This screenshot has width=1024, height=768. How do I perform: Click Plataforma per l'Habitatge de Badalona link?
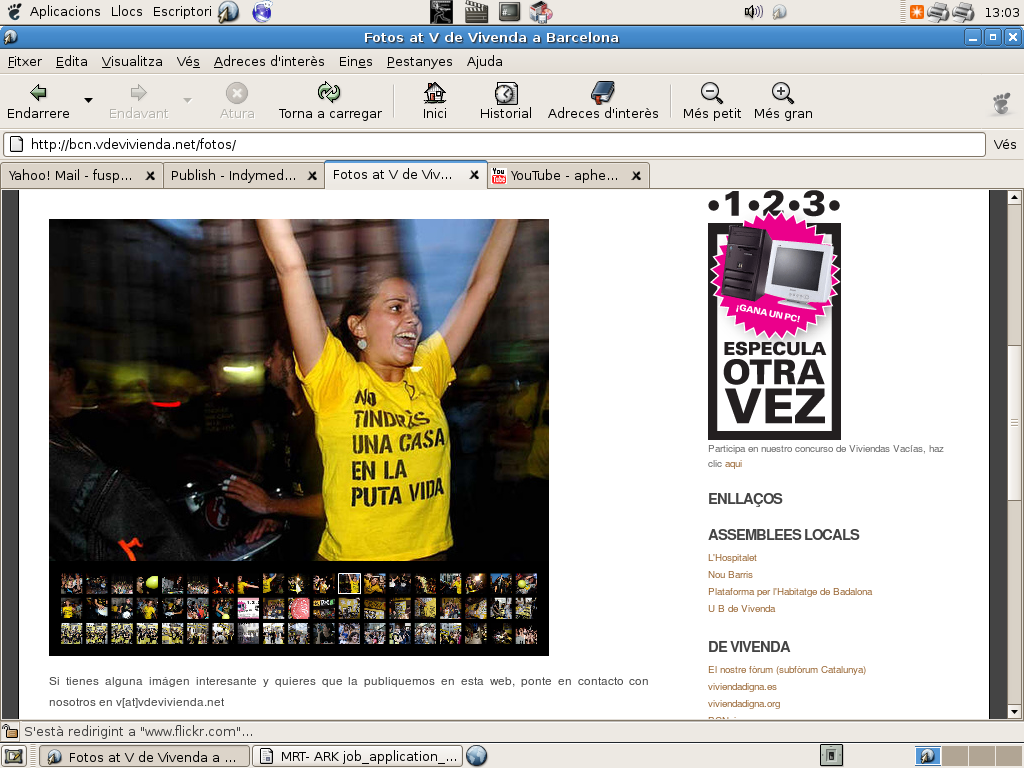point(789,592)
